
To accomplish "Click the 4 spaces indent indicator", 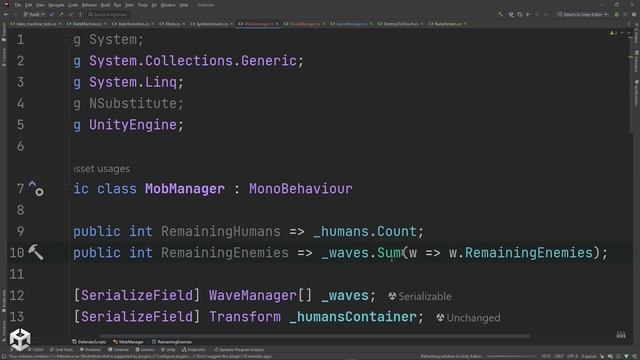I will pos(589,356).
